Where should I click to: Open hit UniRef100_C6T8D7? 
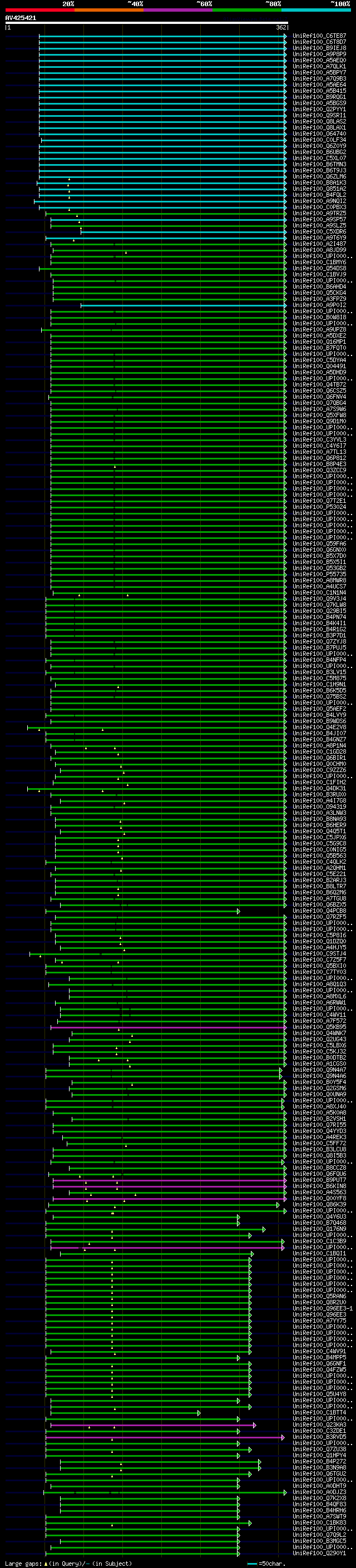pos(319,42)
